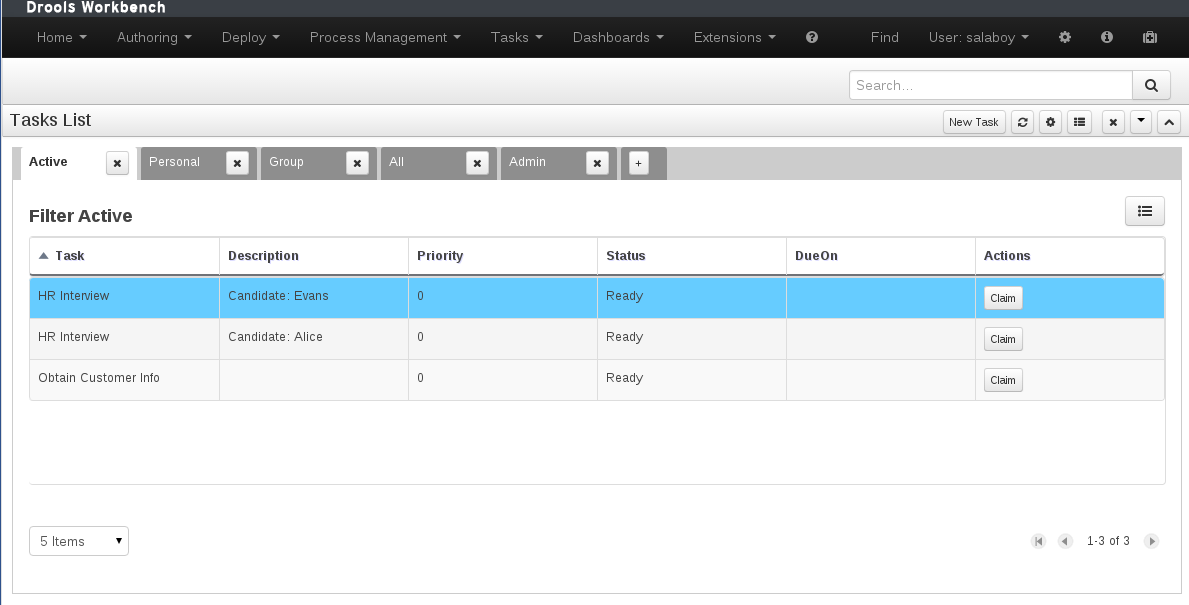Open the 5 Items page size dropdown

pyautogui.click(x=79, y=541)
